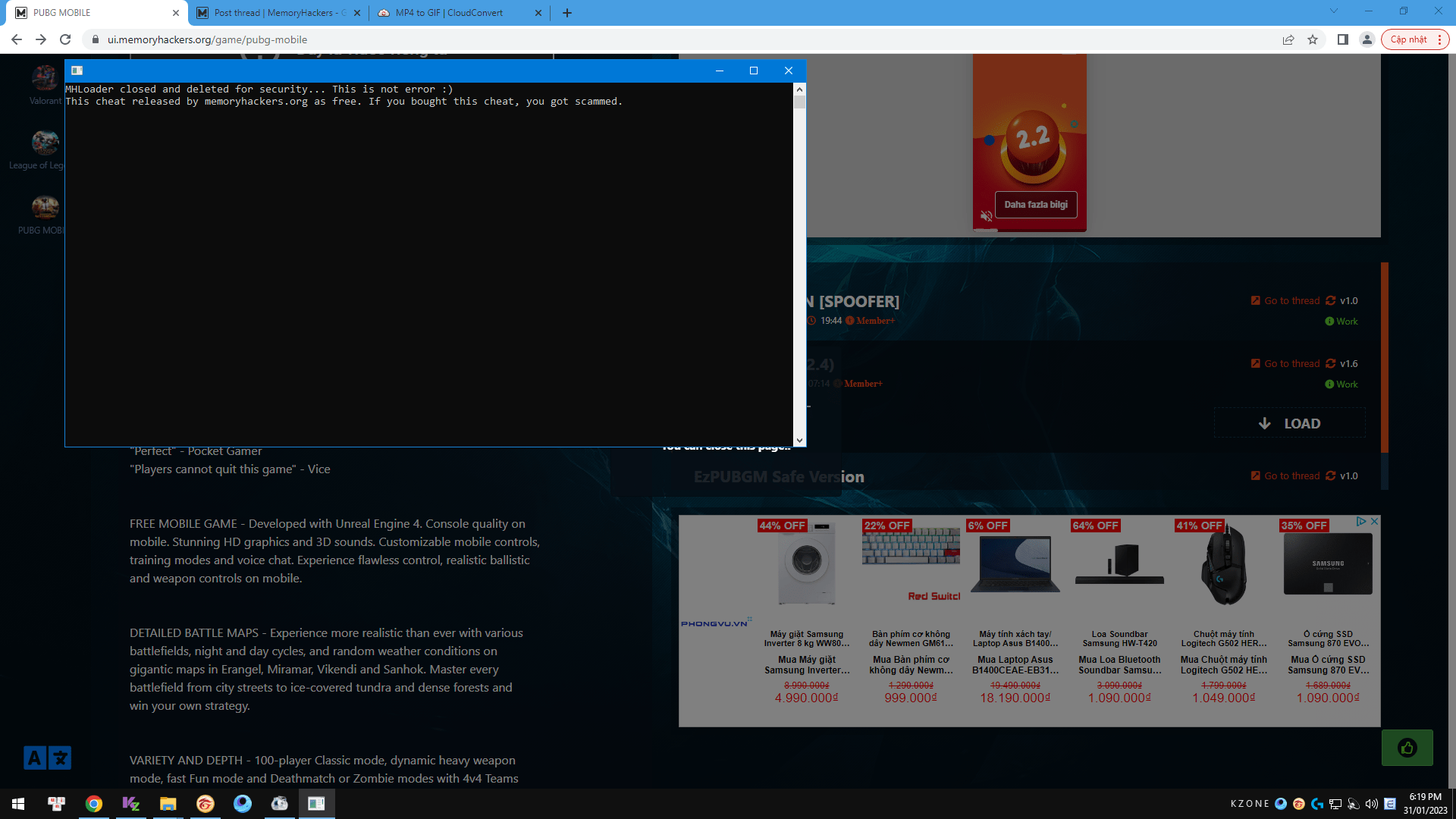Click the console window title icon

click(x=77, y=71)
